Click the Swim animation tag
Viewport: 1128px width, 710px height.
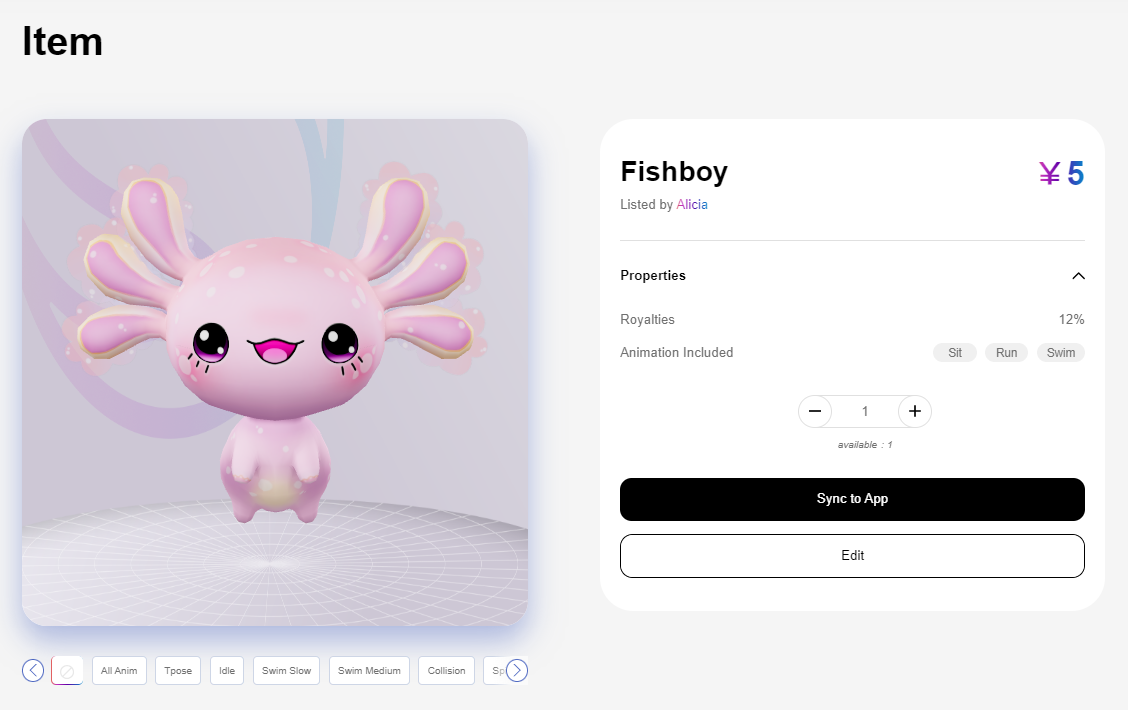[x=1061, y=353]
